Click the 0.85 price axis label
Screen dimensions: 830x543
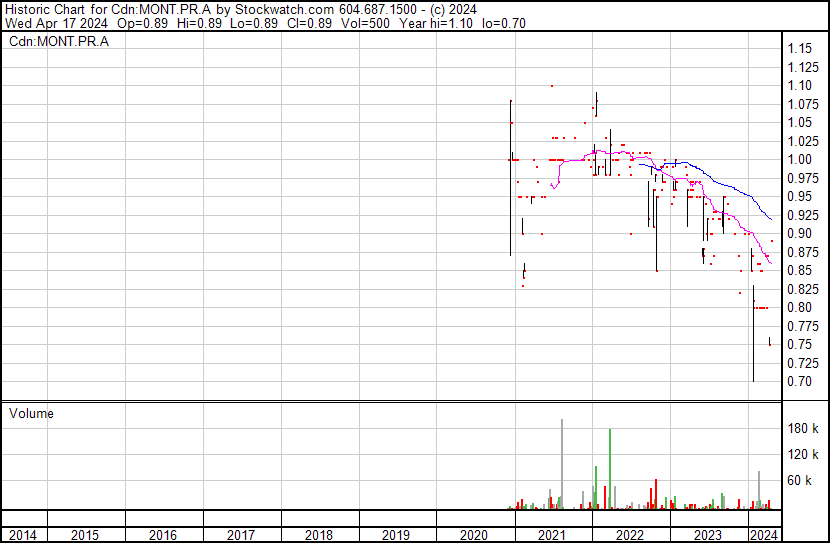click(x=799, y=270)
